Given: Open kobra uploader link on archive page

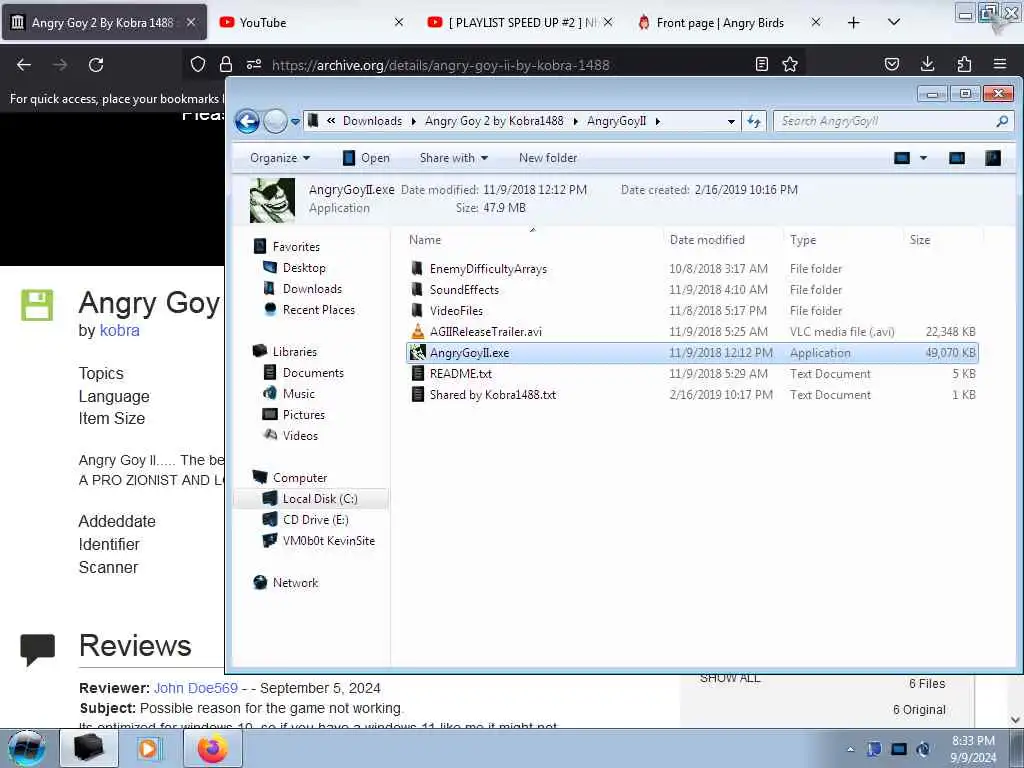Looking at the screenshot, I should point(120,330).
